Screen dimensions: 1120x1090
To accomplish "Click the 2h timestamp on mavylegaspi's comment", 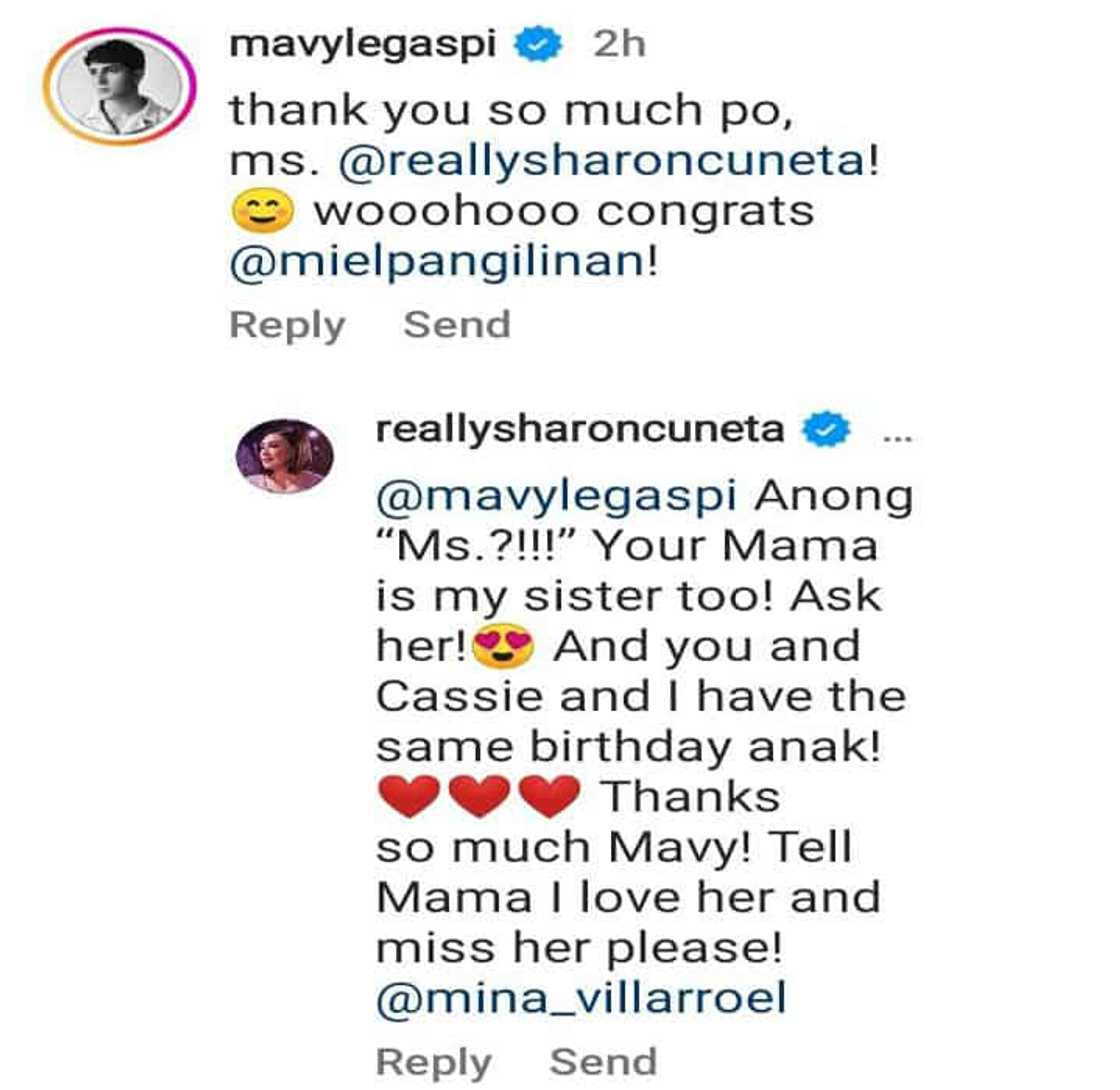I will (619, 44).
